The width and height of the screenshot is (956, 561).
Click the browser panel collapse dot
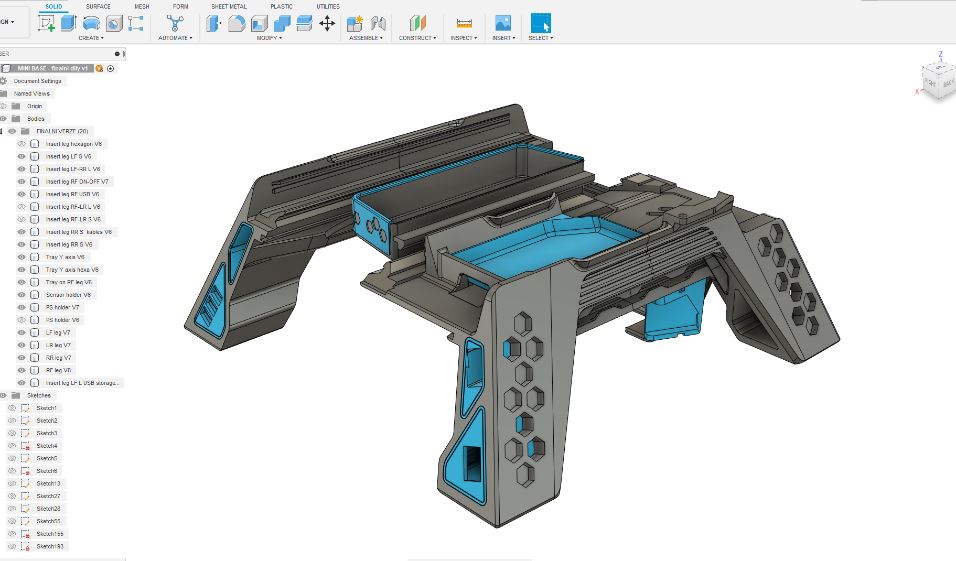coord(117,54)
